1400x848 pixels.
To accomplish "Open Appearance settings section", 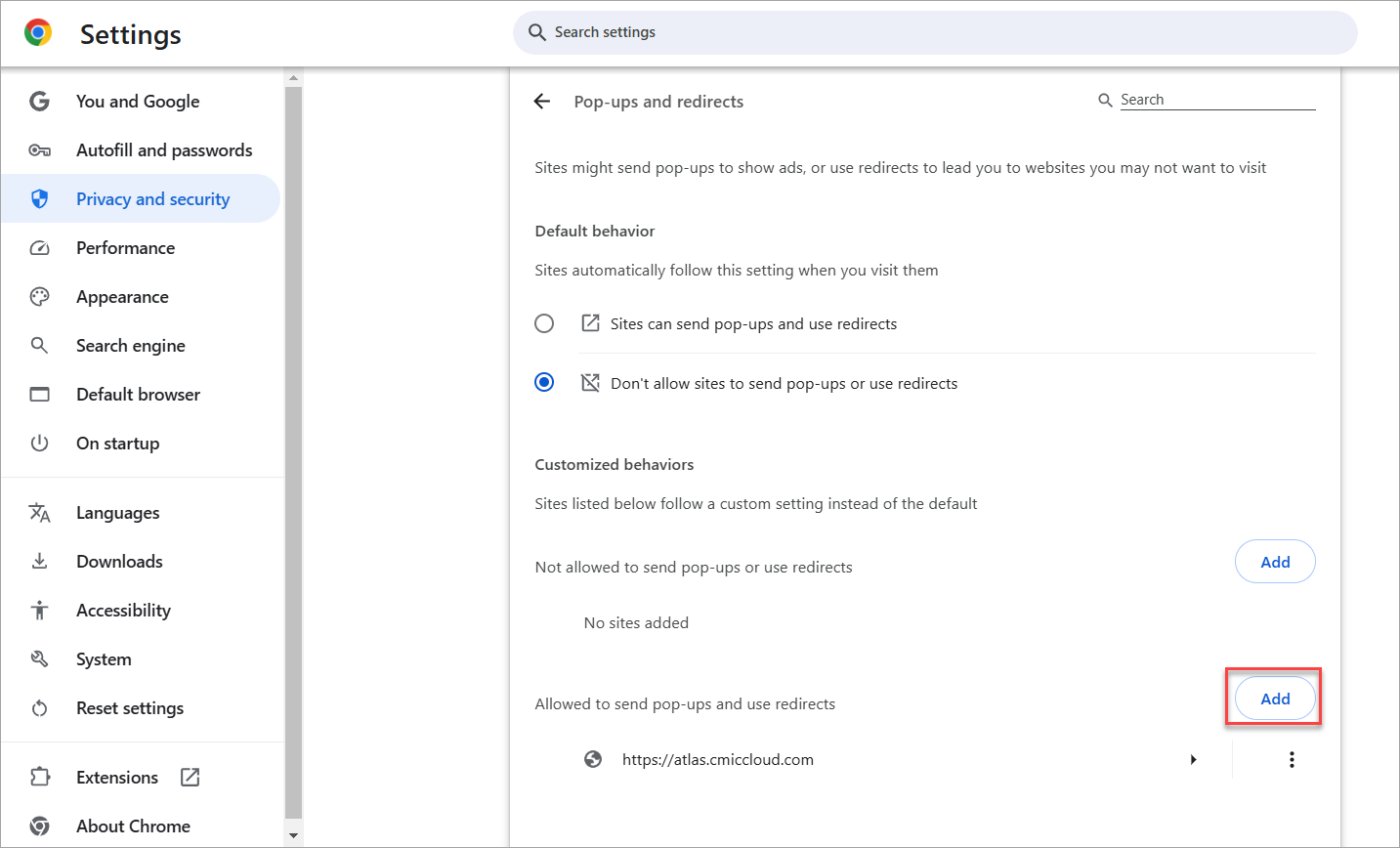I will point(141,297).
